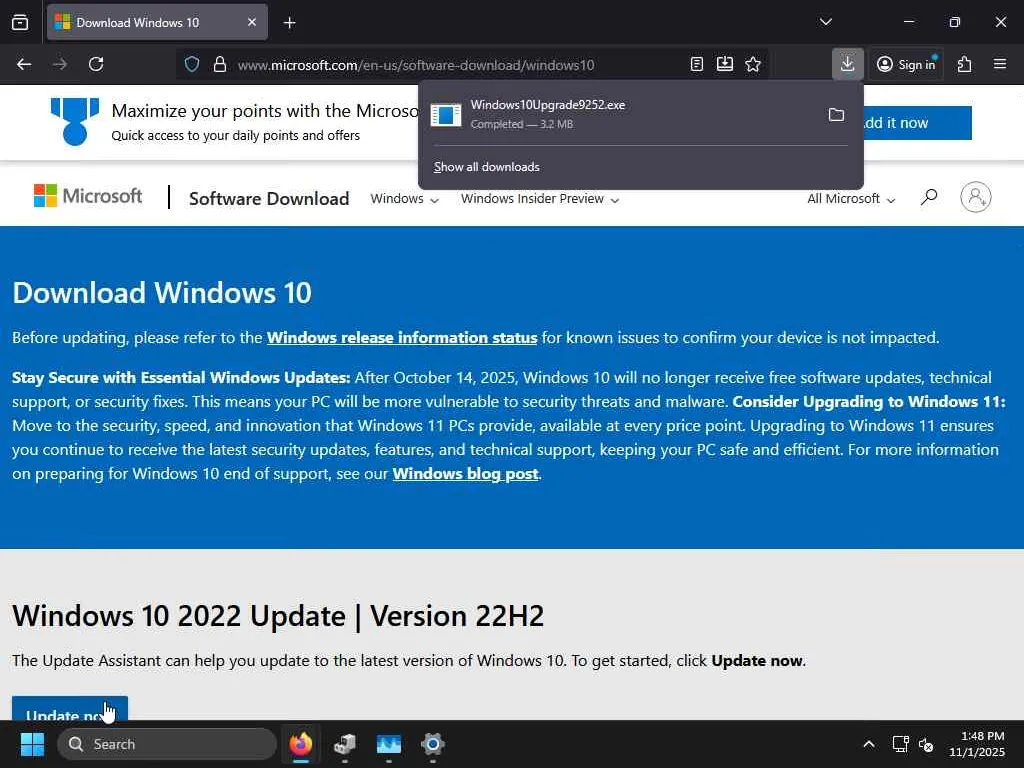Click the downloaded exe file icon
The height and width of the screenshot is (768, 1024).
tap(446, 114)
